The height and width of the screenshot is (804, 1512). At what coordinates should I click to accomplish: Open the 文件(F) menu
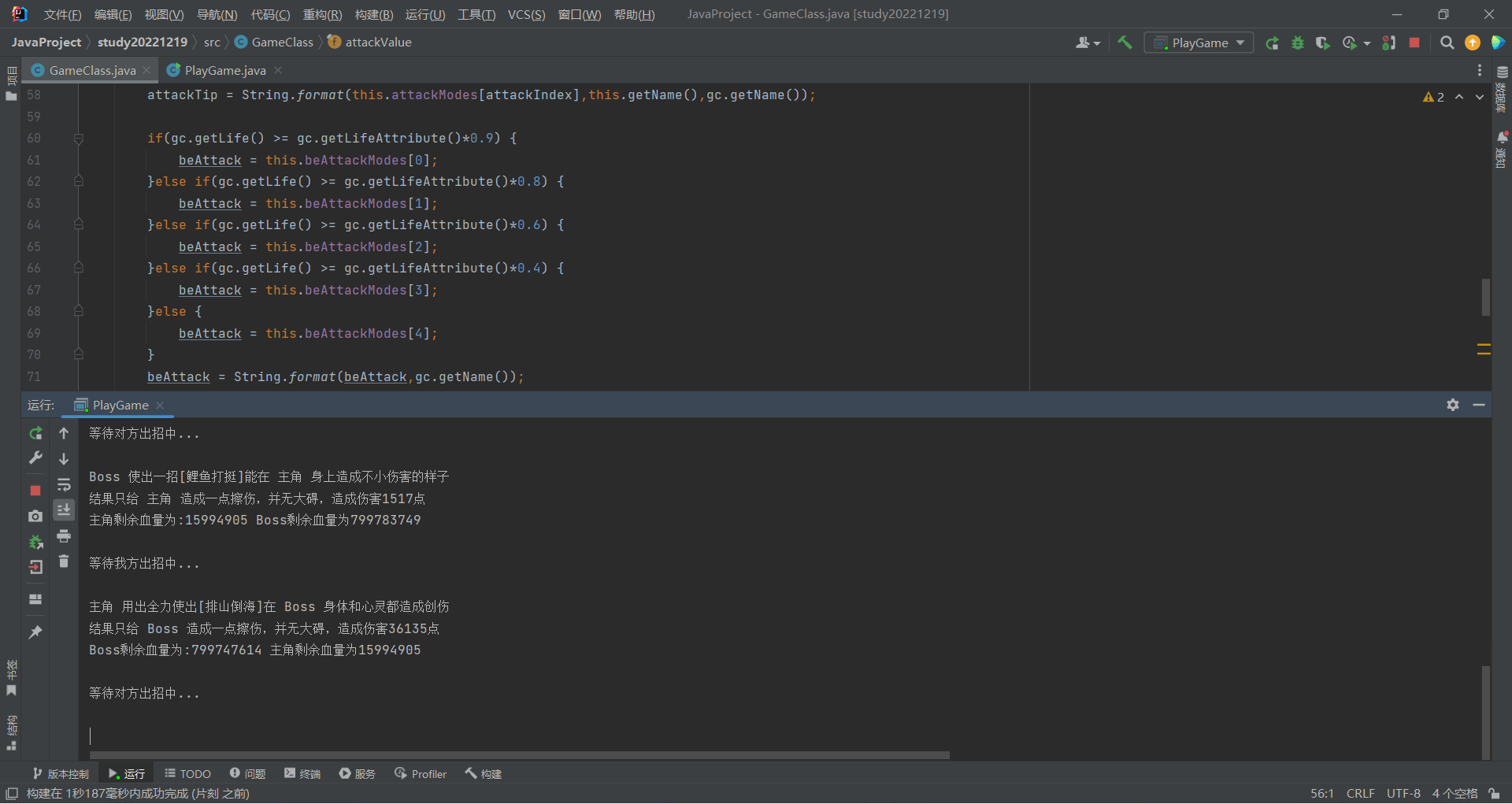62,14
